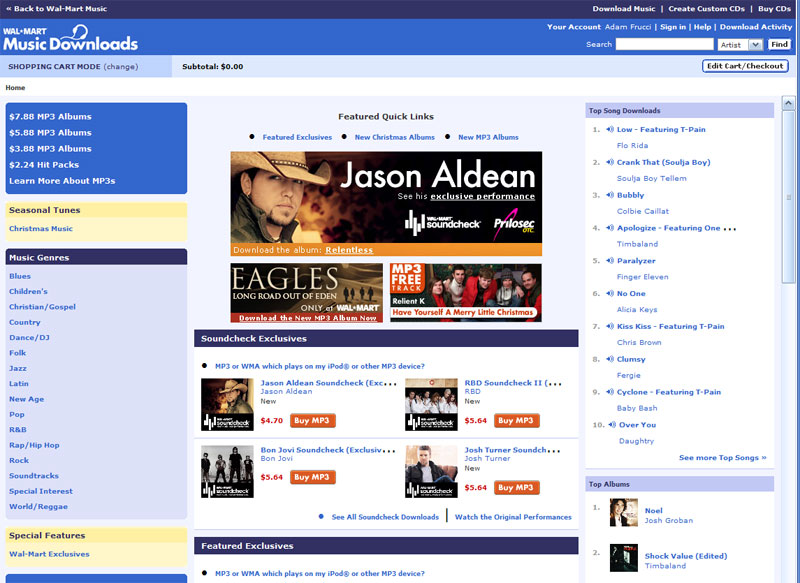800x583 pixels.
Task: Open the Adam Frucci account name link
Action: 628,27
